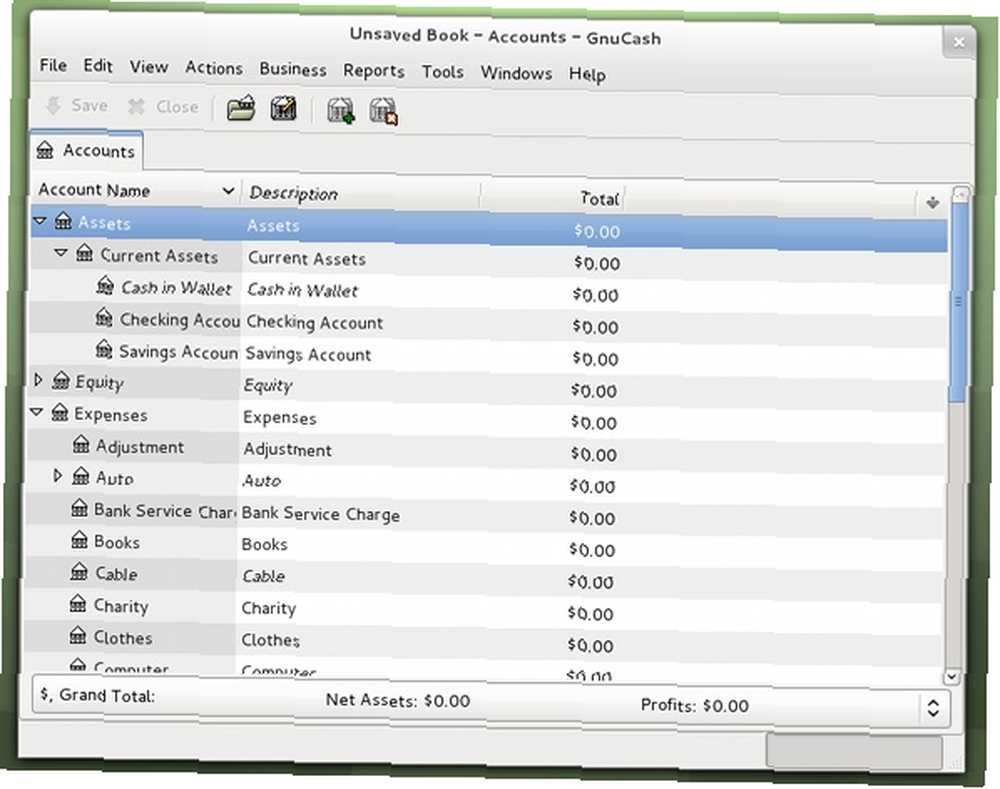
Task: Click the bank icon beside Checking Account
Action: pos(104,317)
